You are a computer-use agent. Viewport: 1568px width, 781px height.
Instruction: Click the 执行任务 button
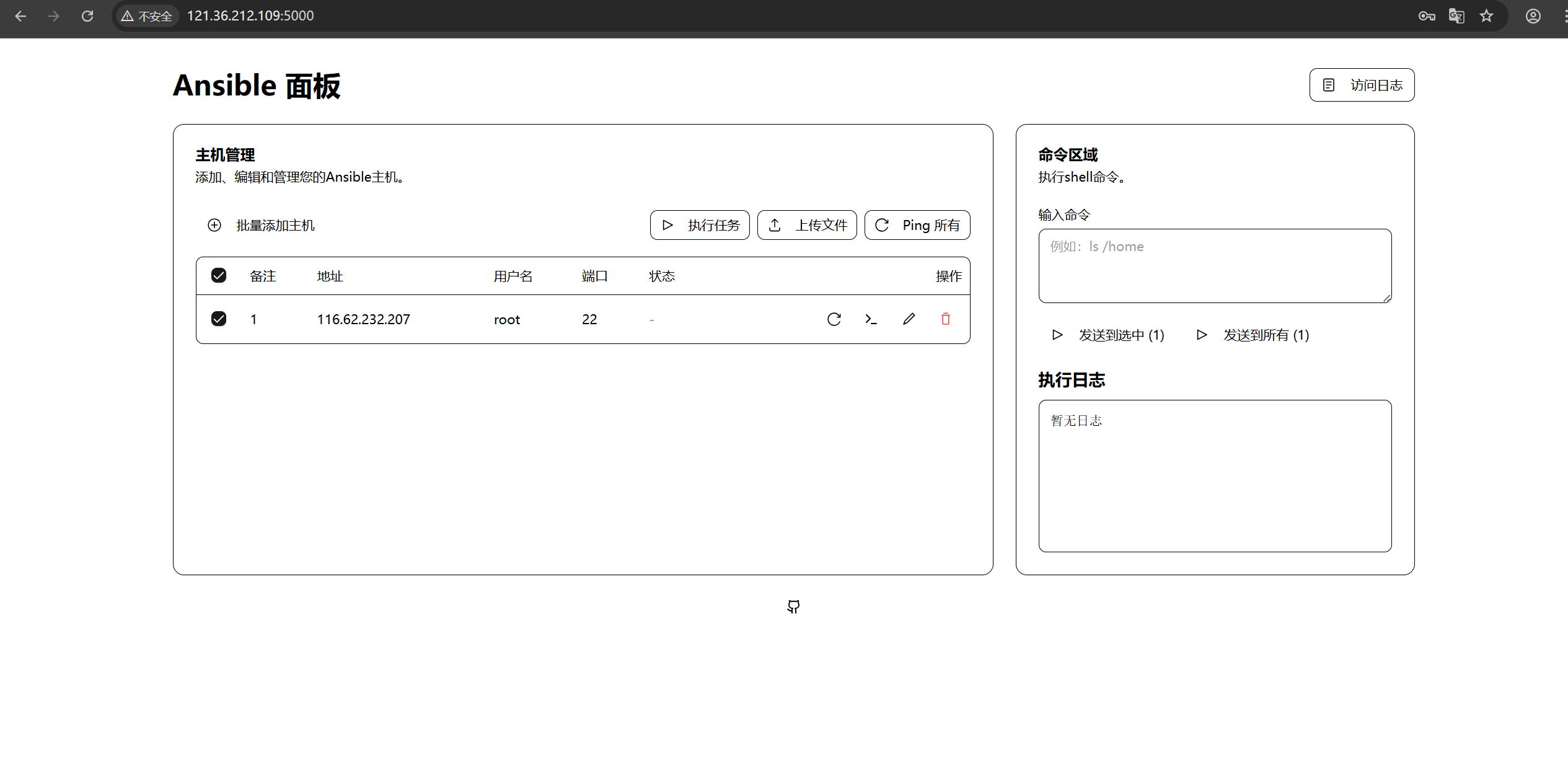700,225
